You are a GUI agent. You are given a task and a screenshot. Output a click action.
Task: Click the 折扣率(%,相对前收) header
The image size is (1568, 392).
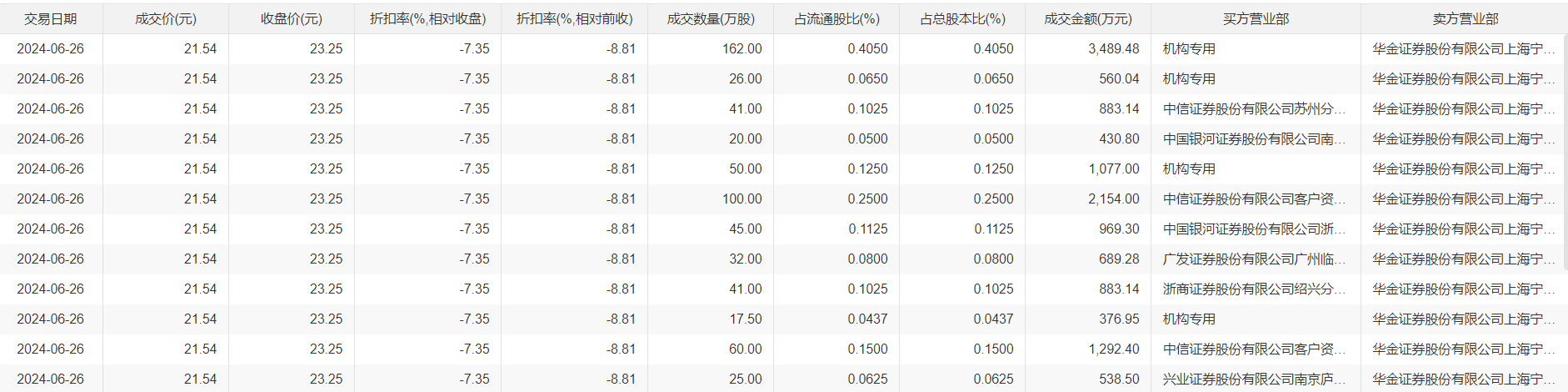click(x=574, y=18)
